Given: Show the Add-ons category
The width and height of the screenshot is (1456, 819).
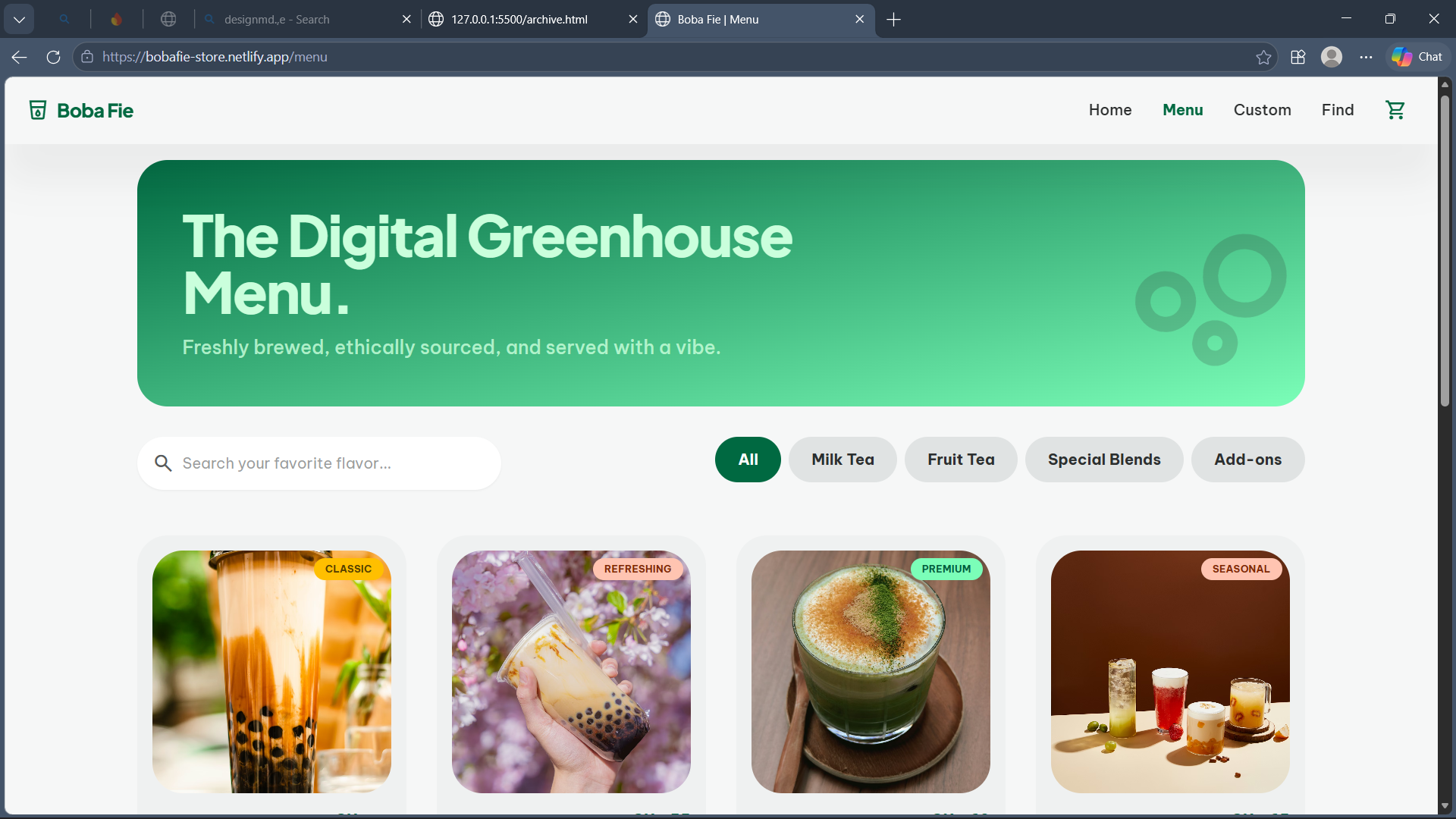Looking at the screenshot, I should 1247,460.
